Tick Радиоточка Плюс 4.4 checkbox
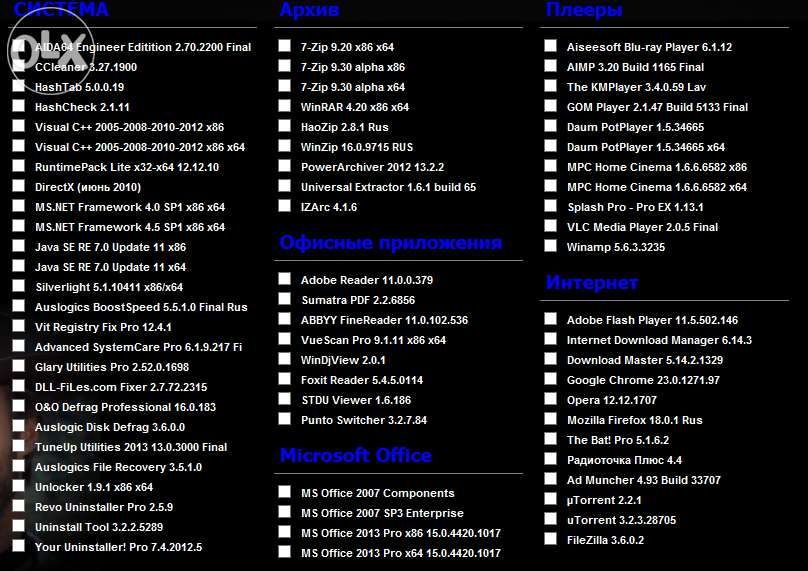This screenshot has width=808, height=571. click(550, 459)
